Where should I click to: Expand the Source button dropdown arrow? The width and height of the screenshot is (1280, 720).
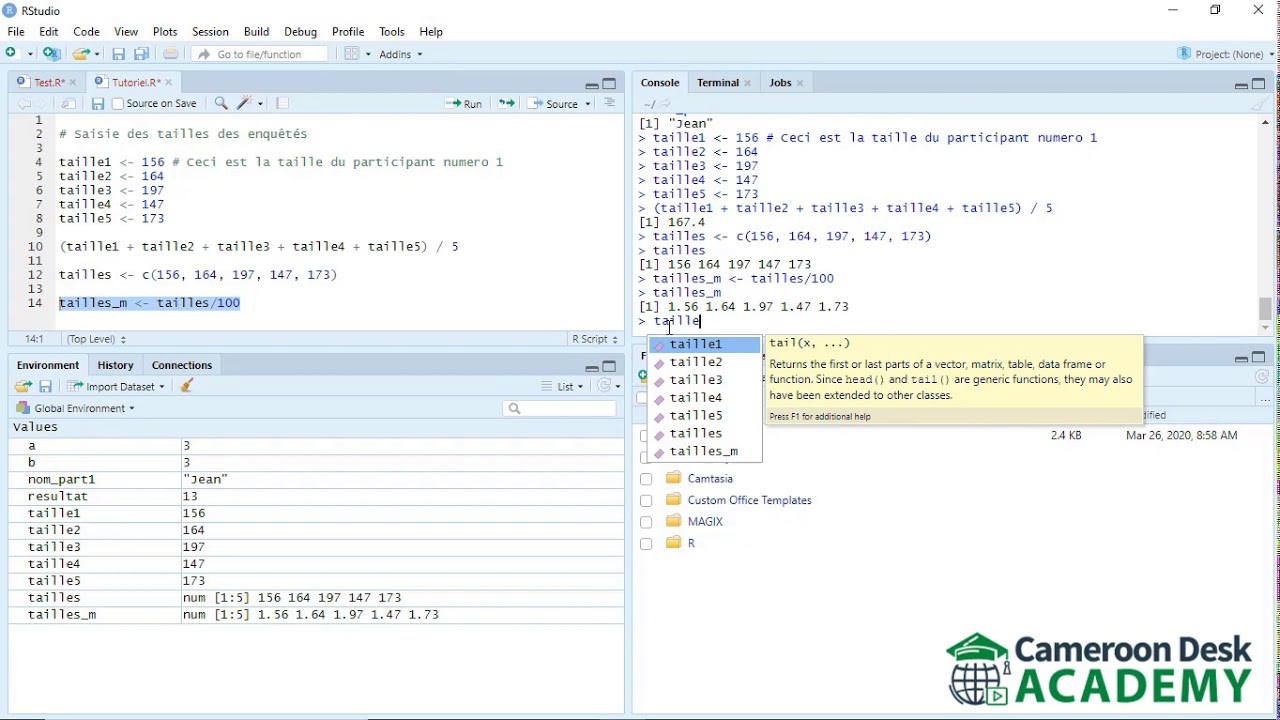[589, 104]
